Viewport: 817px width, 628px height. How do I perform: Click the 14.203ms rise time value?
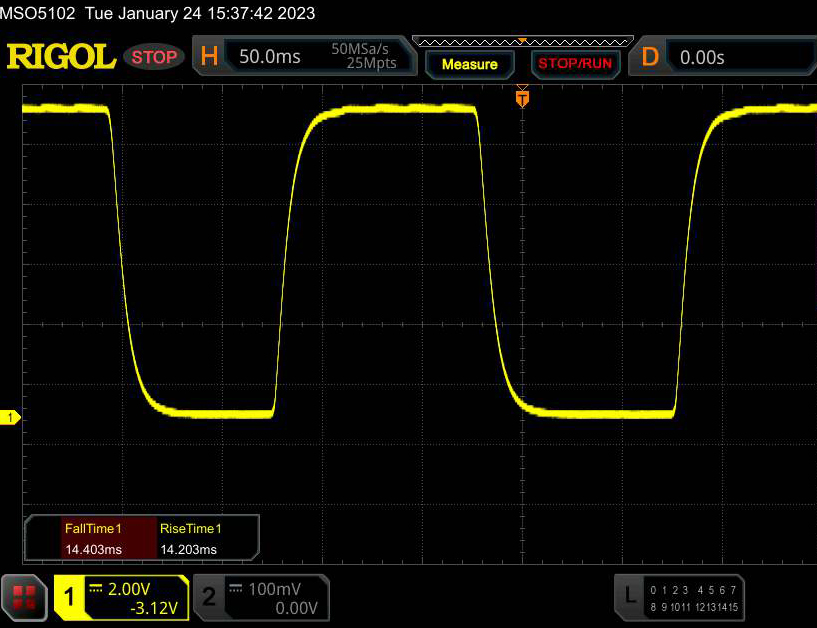pos(188,549)
